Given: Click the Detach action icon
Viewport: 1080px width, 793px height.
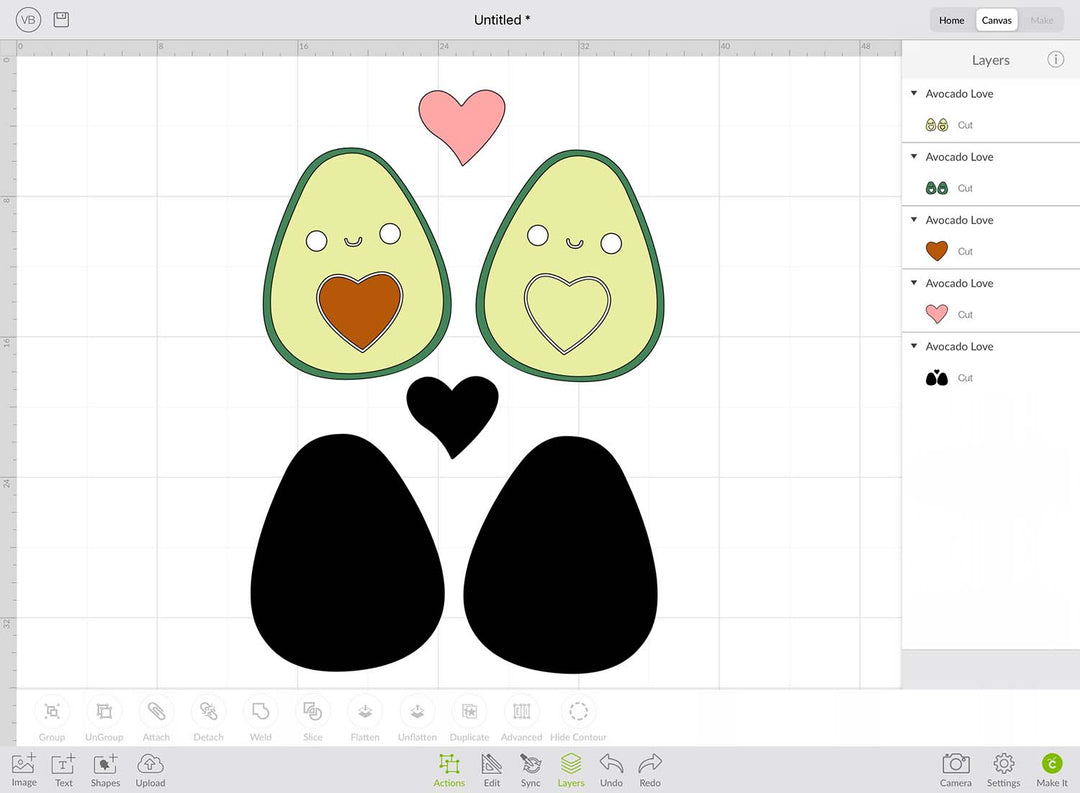Looking at the screenshot, I should tap(208, 711).
